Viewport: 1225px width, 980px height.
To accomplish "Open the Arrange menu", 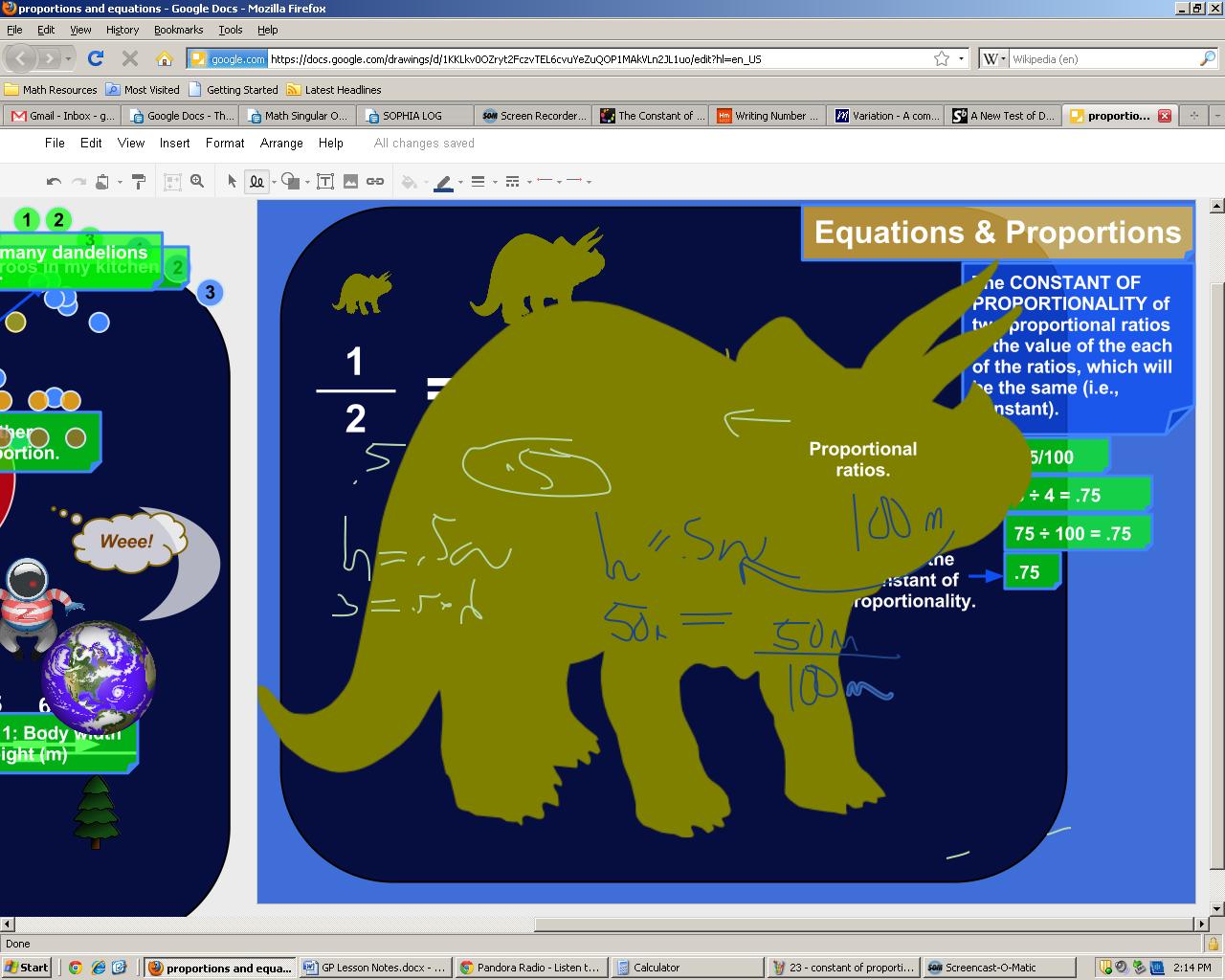I will click(x=280, y=143).
